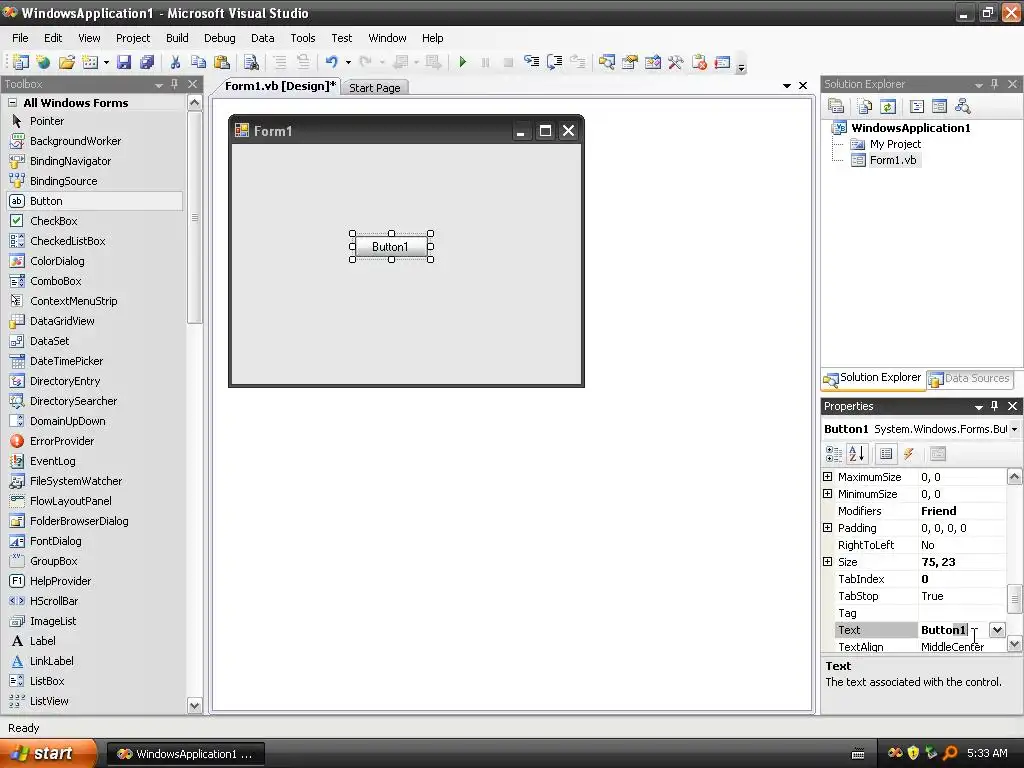This screenshot has width=1024, height=768.
Task: Collapse the All Windows Forms group
Action: (x=12, y=103)
